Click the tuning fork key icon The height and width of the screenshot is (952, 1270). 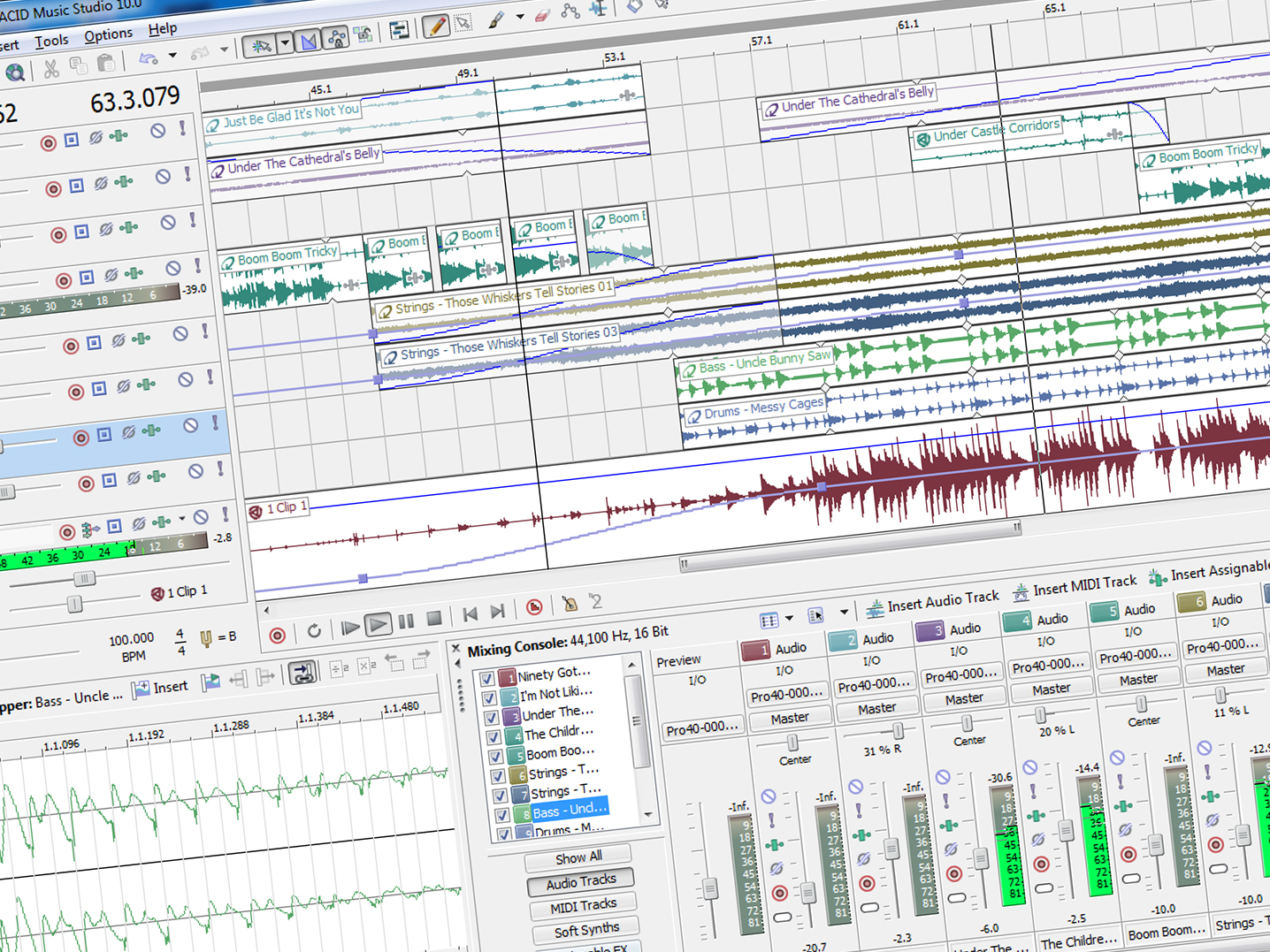tap(206, 638)
